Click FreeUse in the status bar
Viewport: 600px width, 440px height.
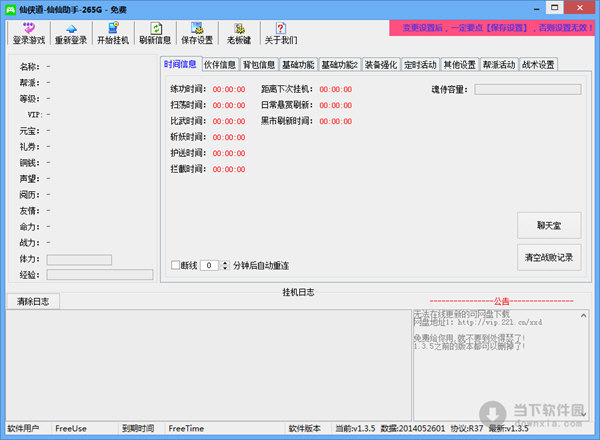[71, 429]
